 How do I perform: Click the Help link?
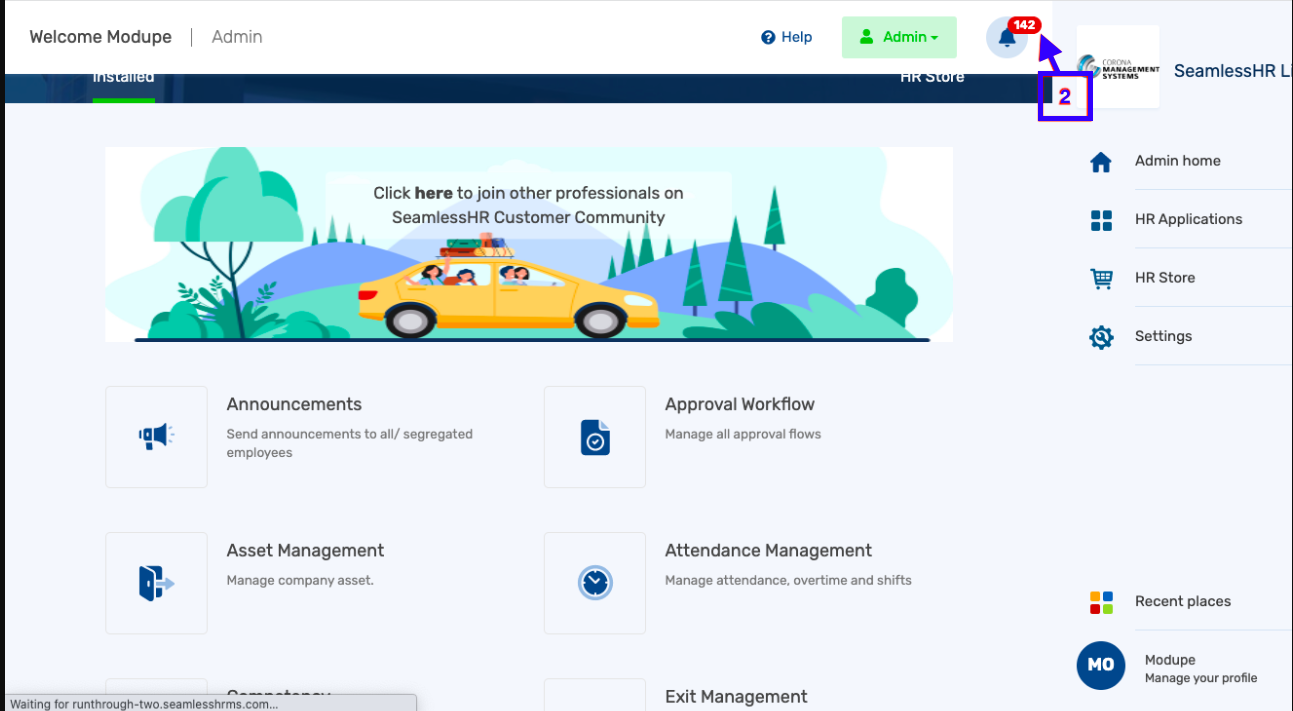786,38
